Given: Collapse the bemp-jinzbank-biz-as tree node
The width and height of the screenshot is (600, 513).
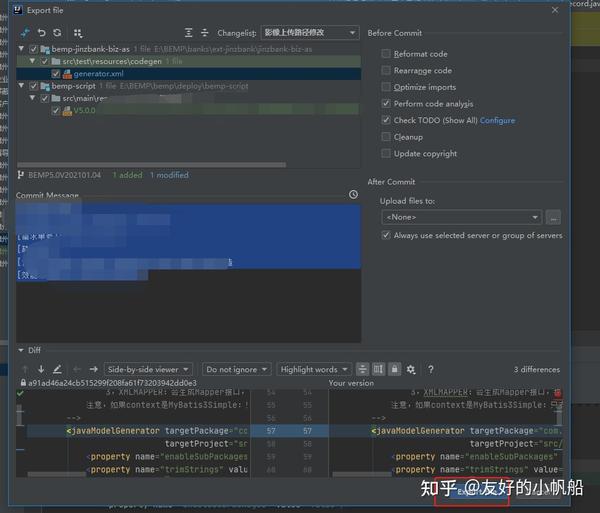Looking at the screenshot, I should [x=21, y=49].
